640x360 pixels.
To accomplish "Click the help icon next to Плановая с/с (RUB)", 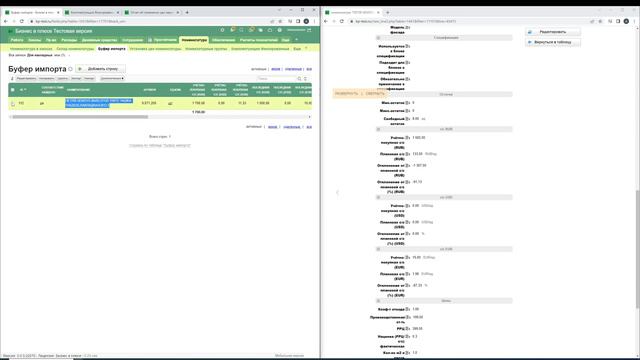I will click(407, 154).
